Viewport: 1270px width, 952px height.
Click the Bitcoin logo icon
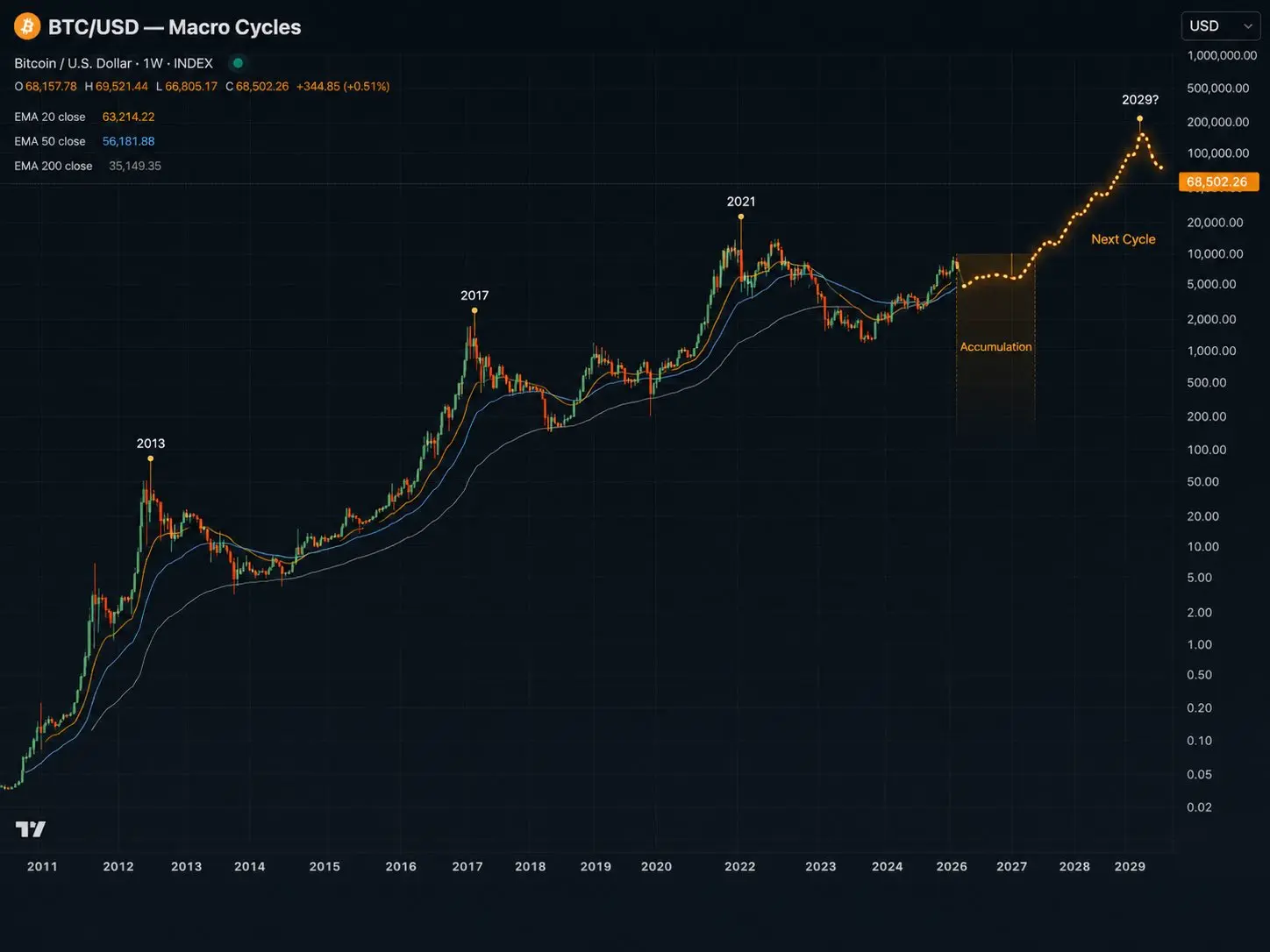coord(27,26)
